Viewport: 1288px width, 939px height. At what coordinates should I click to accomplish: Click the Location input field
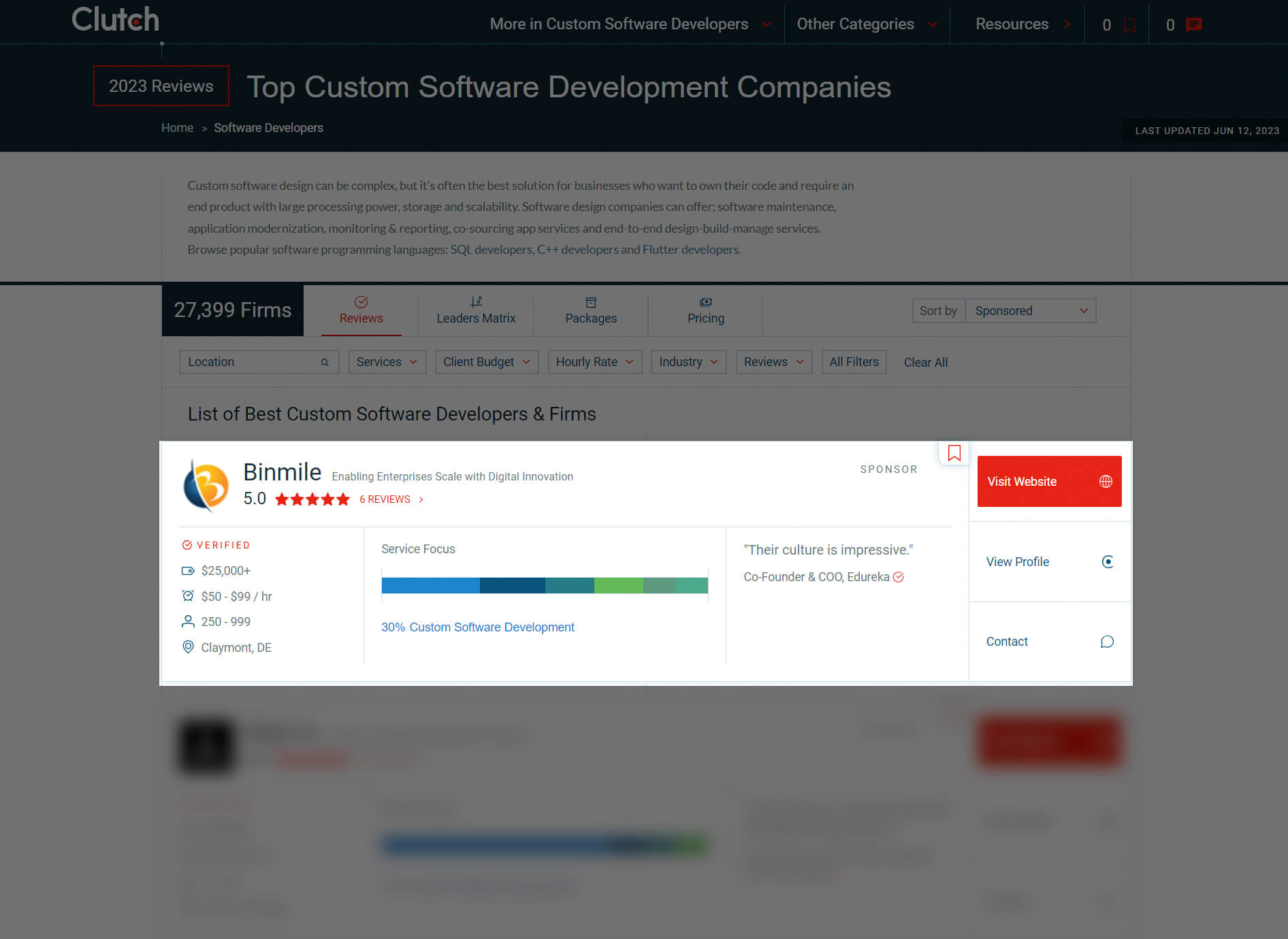(259, 362)
